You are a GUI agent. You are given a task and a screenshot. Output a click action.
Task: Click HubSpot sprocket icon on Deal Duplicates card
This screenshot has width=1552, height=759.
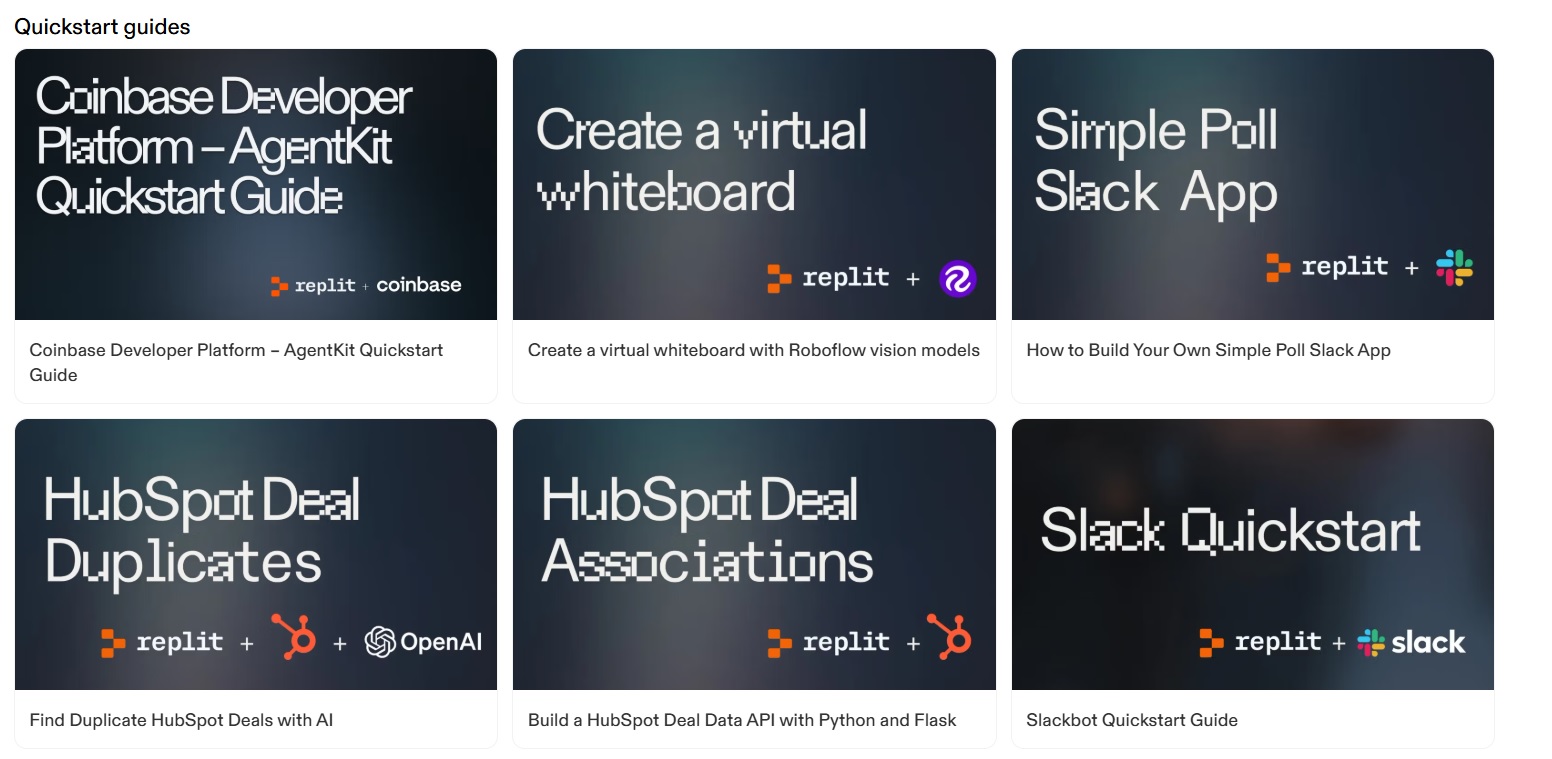[x=294, y=636]
